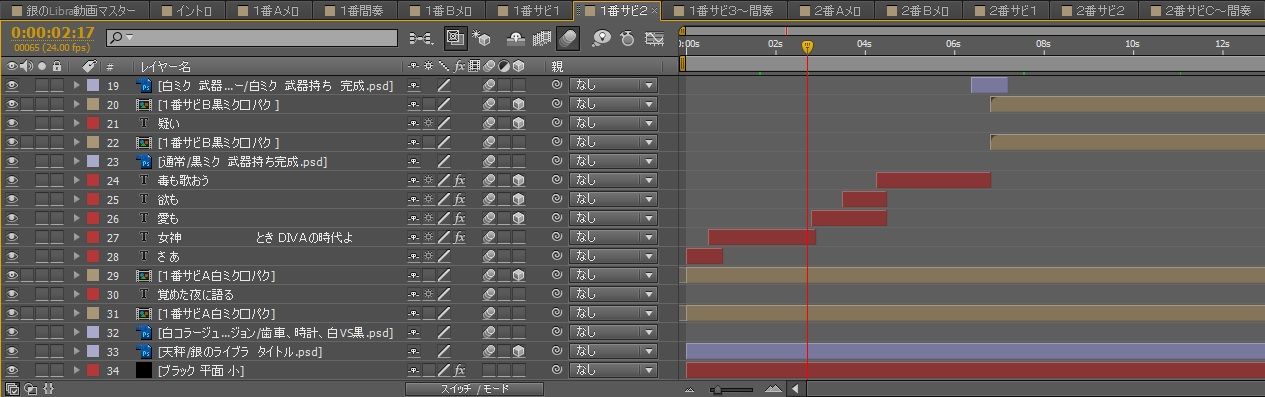Toggle motion blur switch on layer 26 愛も
This screenshot has height=397, width=1265.
coord(489,219)
